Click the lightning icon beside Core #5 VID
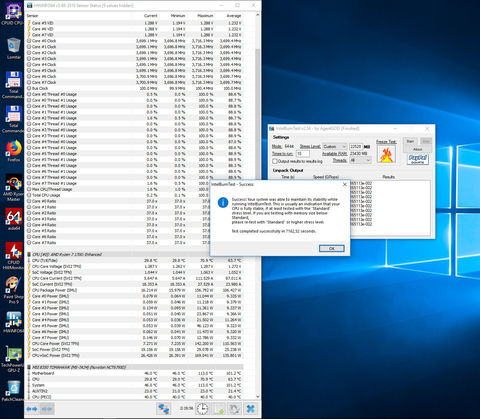Image resolution: width=480 pixels, height=419 pixels. [x=29, y=23]
